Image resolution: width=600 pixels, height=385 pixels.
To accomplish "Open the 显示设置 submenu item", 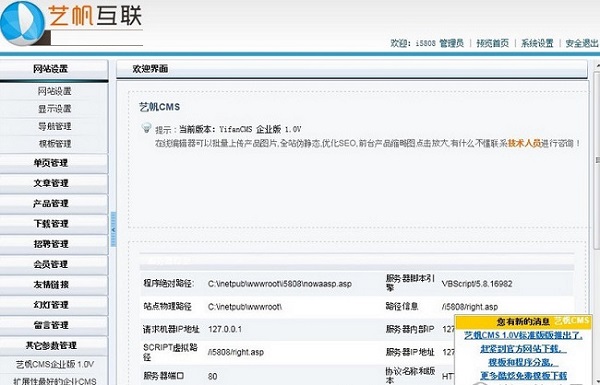I will click(54, 109).
